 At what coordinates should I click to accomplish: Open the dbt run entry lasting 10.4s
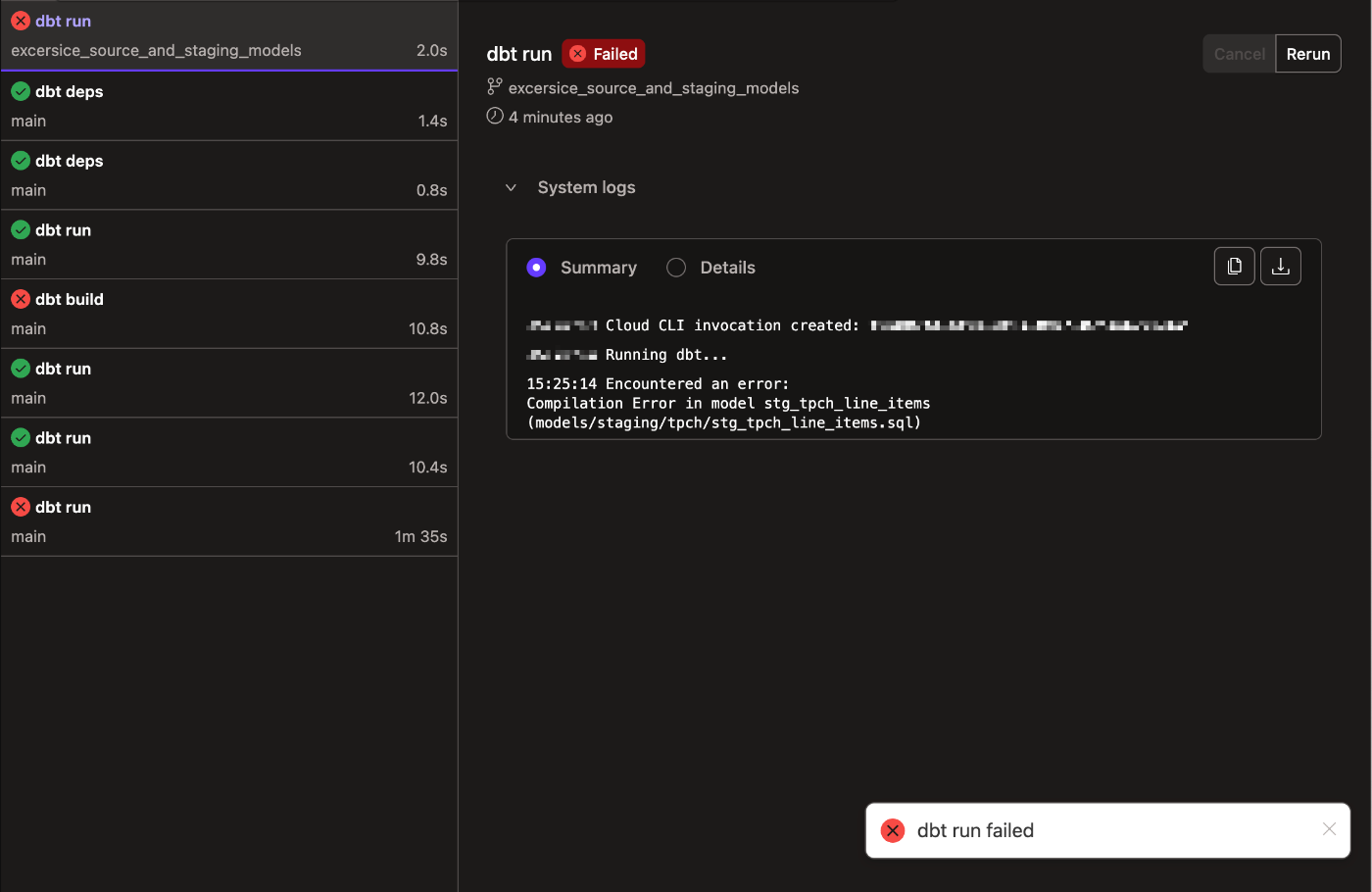point(229,452)
